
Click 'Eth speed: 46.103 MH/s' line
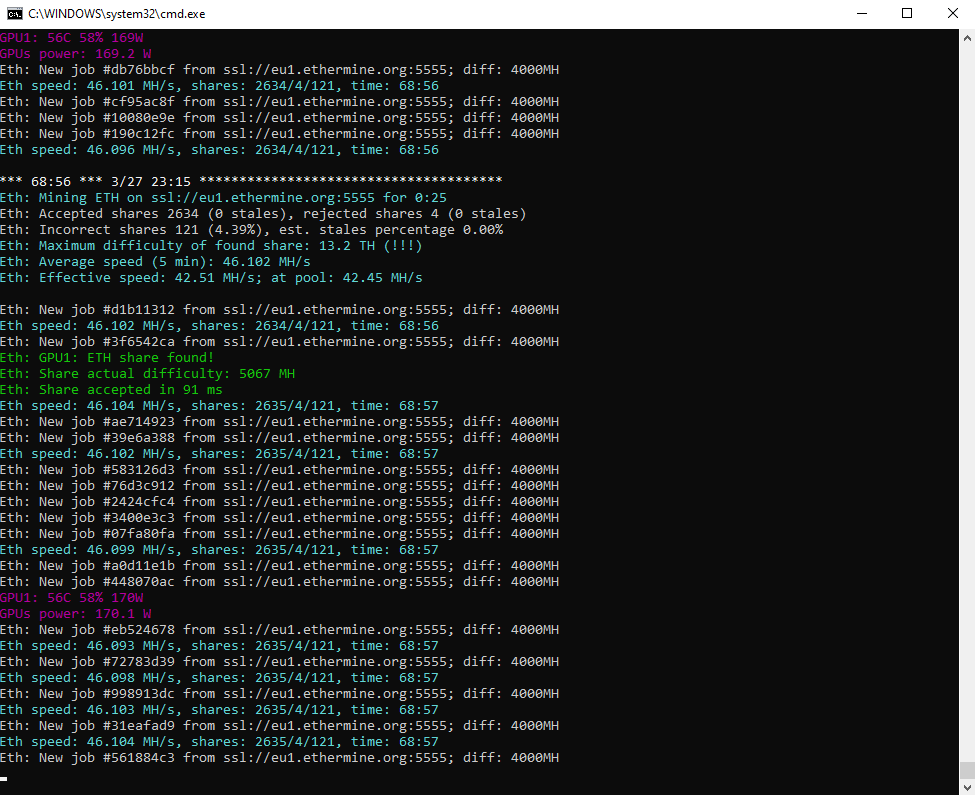click(x=219, y=710)
